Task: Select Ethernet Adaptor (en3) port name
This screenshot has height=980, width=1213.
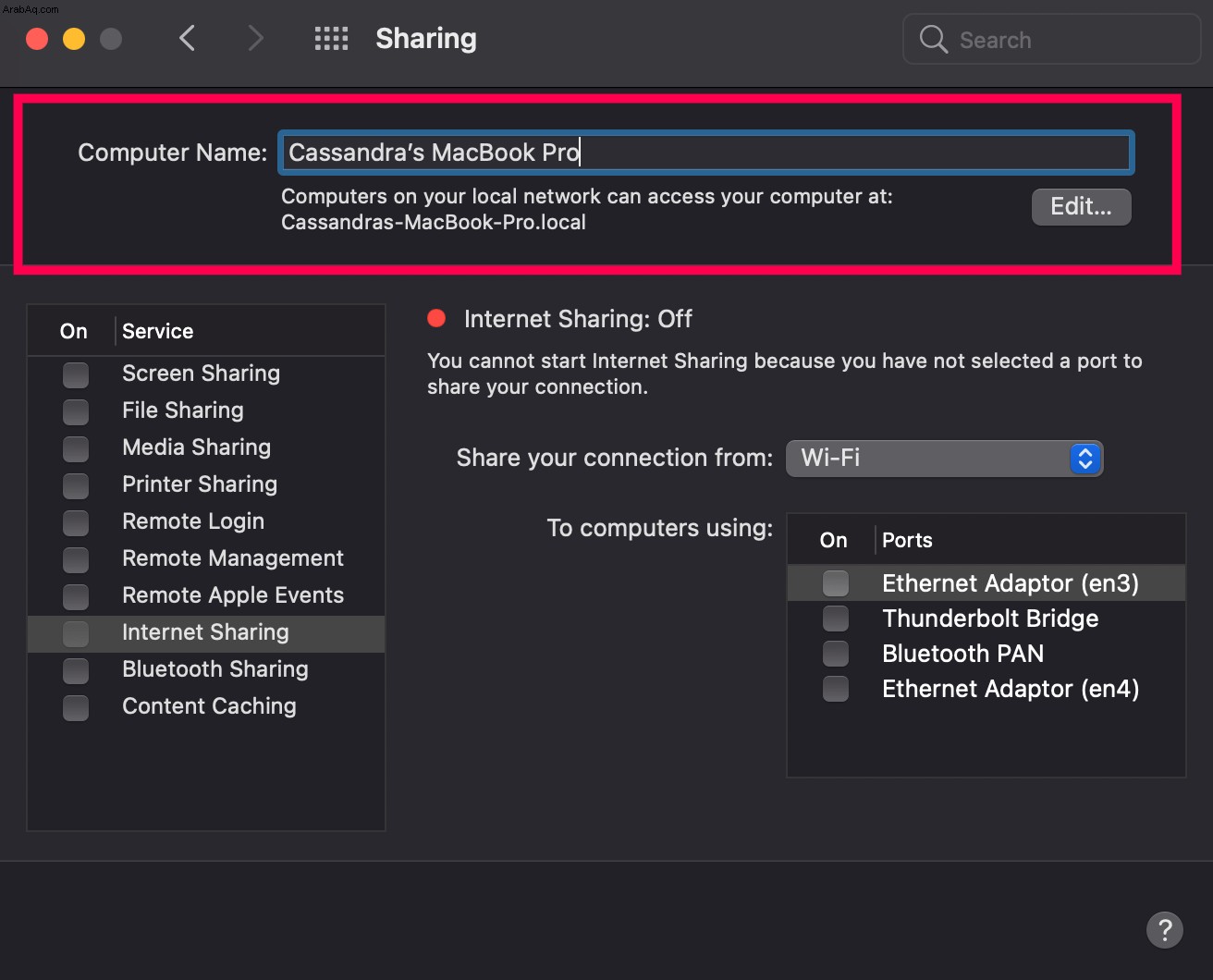Action: click(x=1011, y=583)
